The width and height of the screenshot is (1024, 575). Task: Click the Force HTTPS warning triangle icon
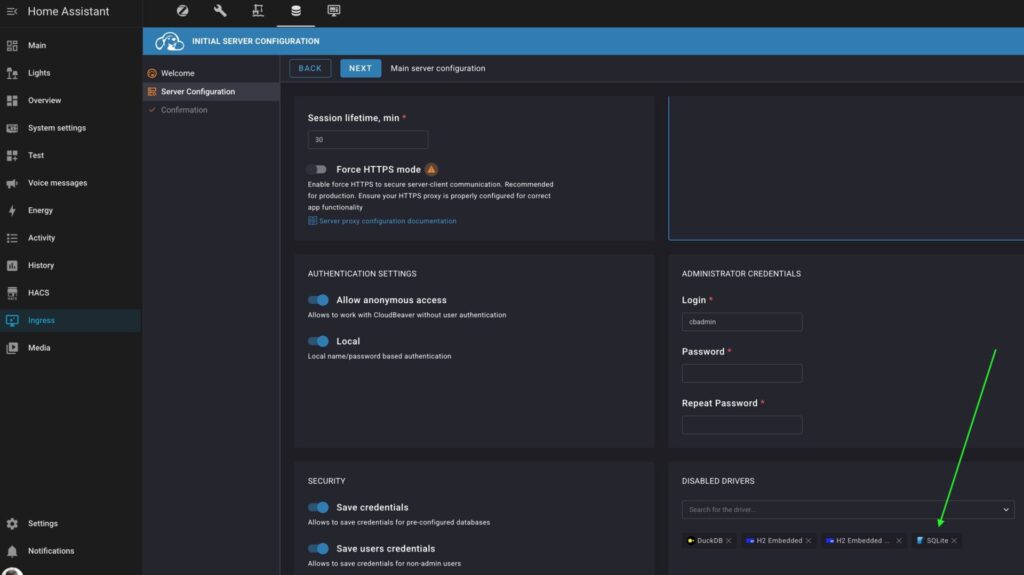click(431, 170)
